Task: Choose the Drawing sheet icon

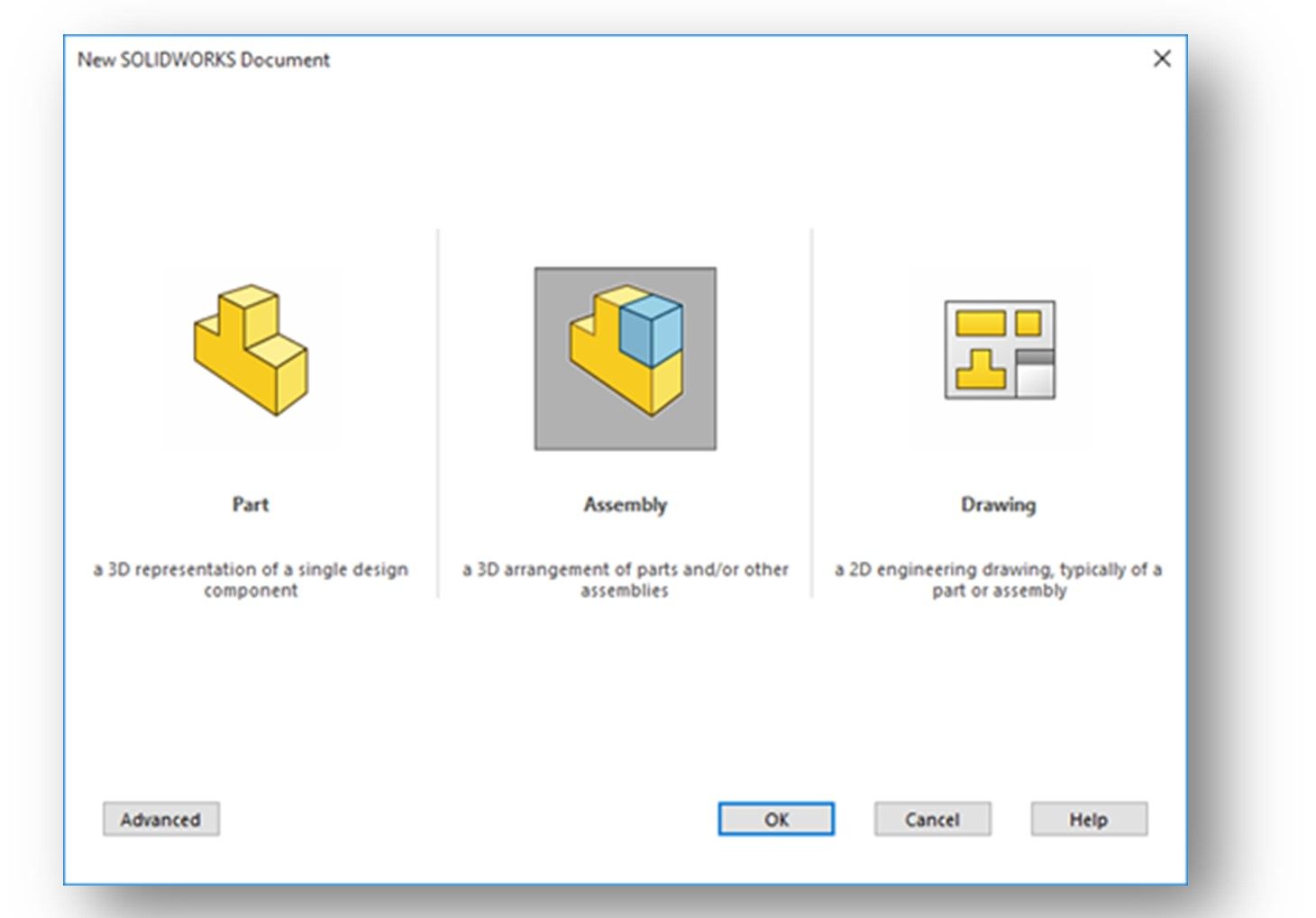Action: tap(1000, 350)
